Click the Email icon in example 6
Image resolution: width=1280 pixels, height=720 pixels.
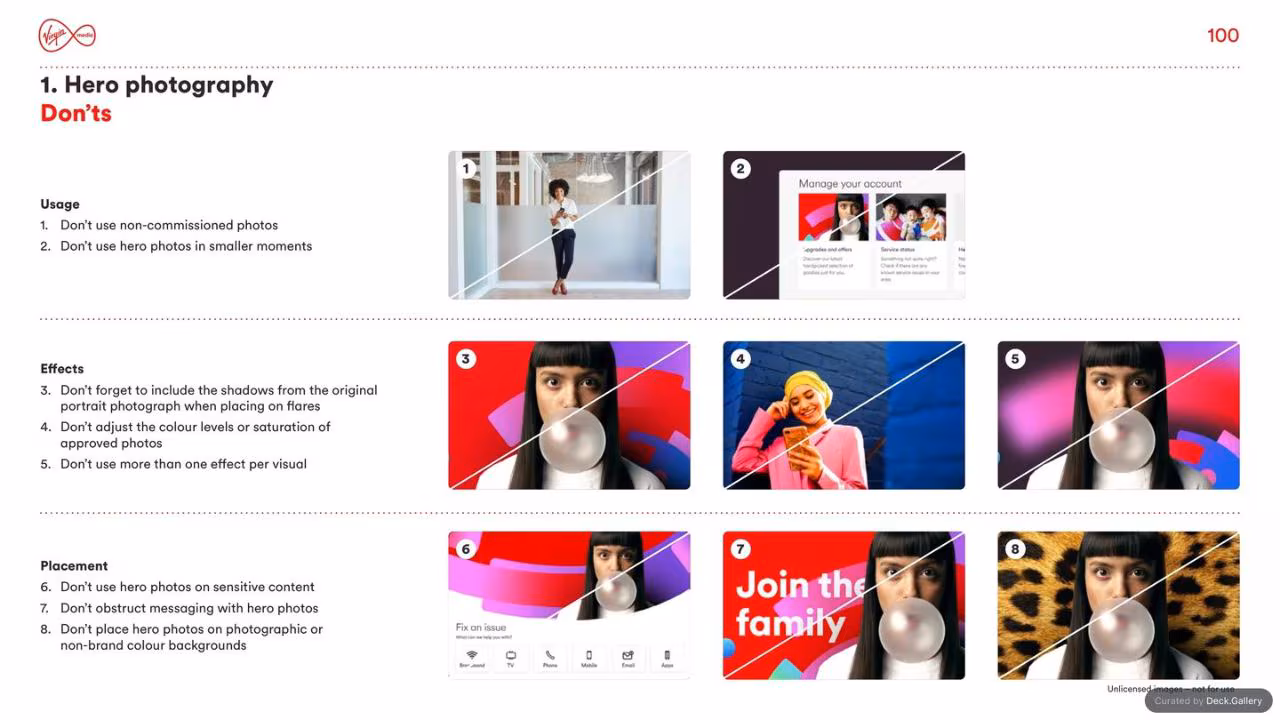click(x=628, y=655)
